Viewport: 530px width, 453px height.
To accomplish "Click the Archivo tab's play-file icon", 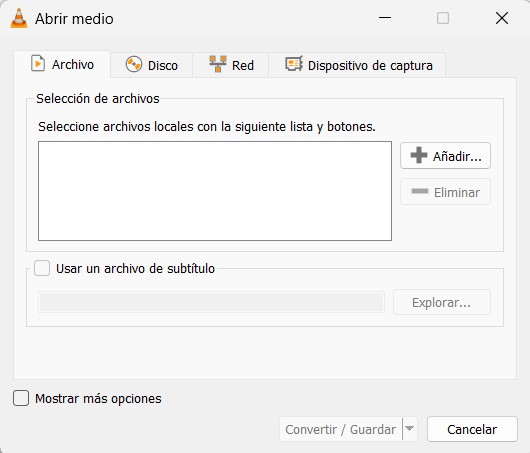I will tap(38, 63).
